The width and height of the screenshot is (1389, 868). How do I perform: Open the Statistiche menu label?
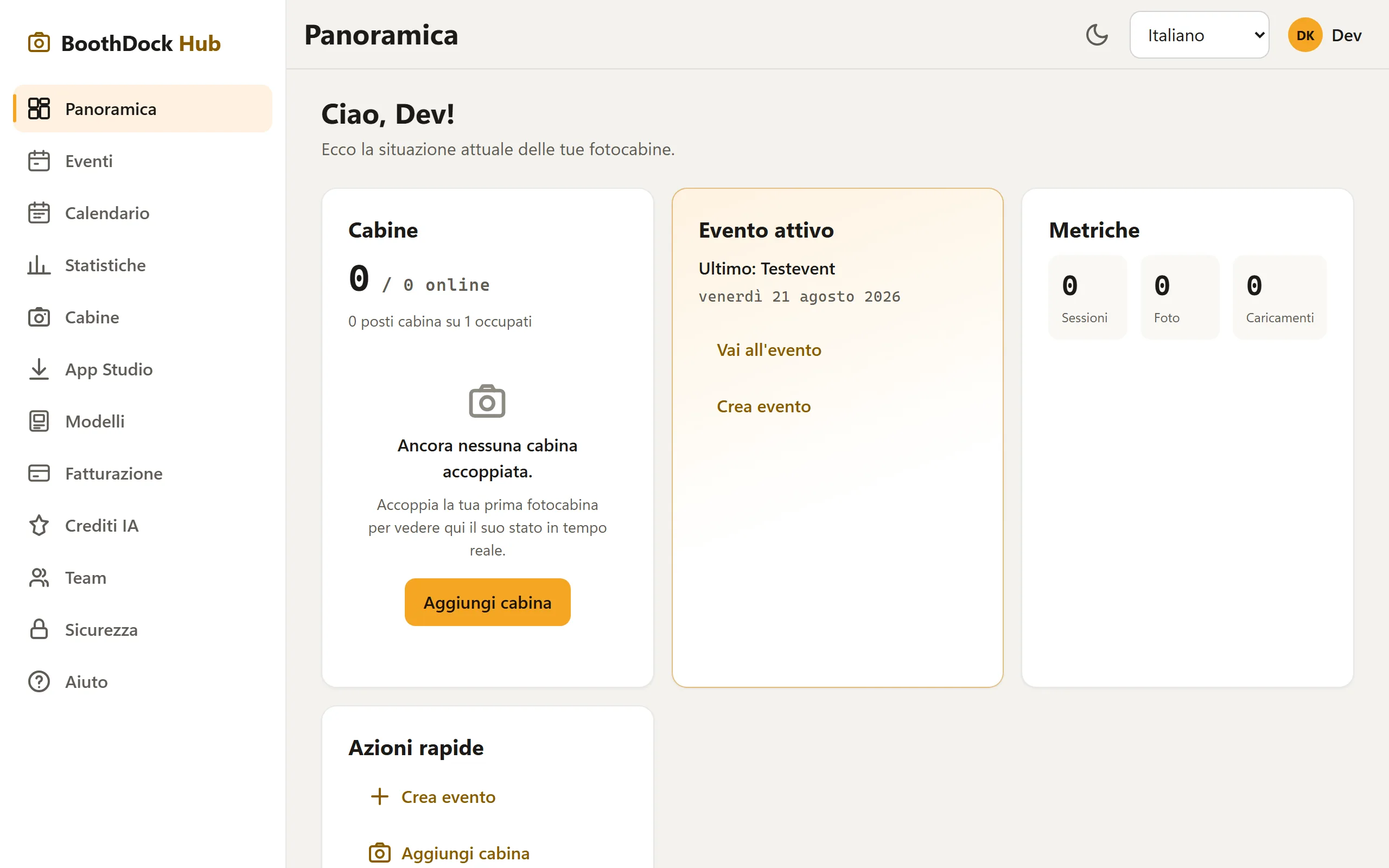click(x=106, y=265)
